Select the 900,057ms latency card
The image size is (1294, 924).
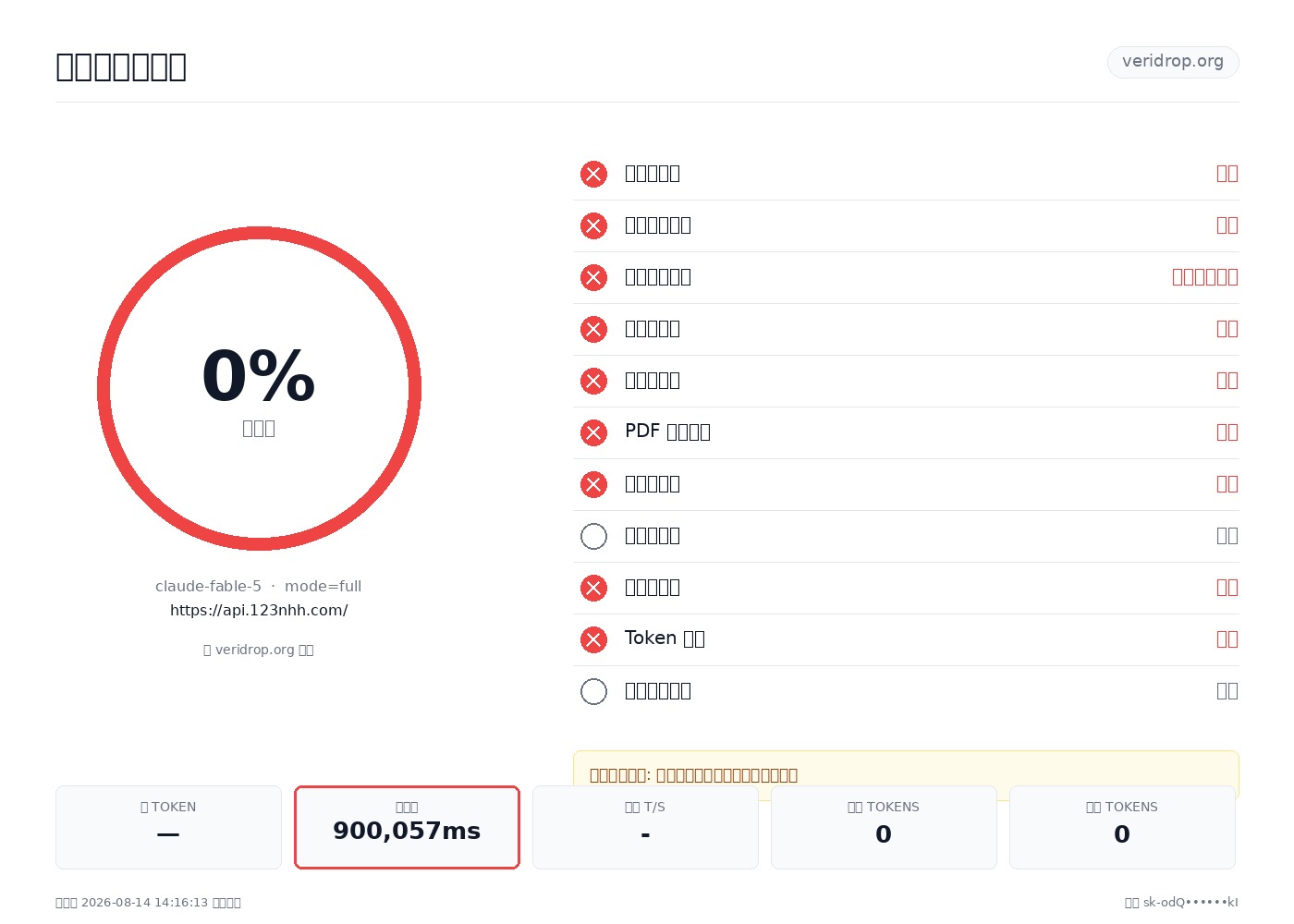point(407,827)
